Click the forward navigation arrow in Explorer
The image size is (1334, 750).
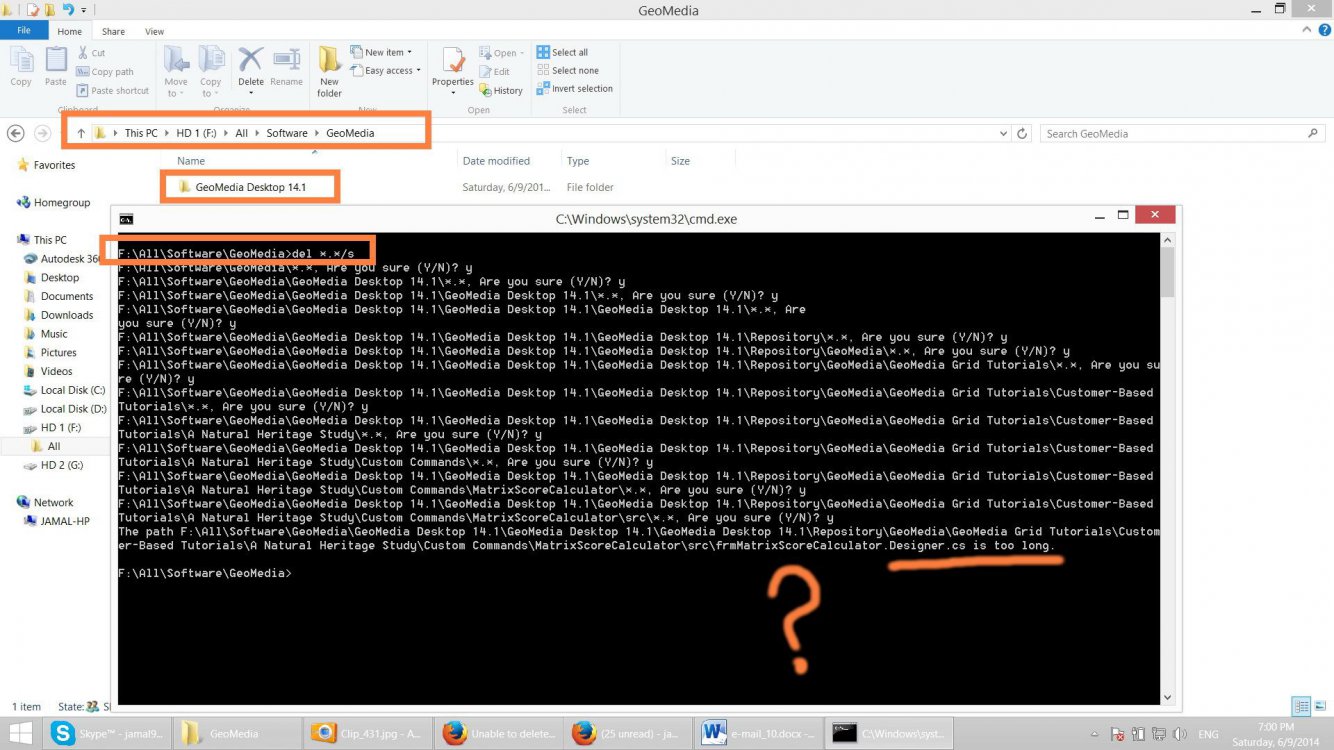tap(42, 133)
